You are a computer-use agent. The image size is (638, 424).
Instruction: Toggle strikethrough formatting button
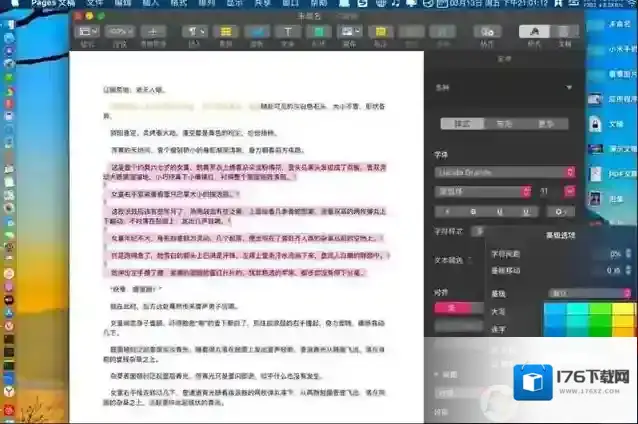pos(526,212)
